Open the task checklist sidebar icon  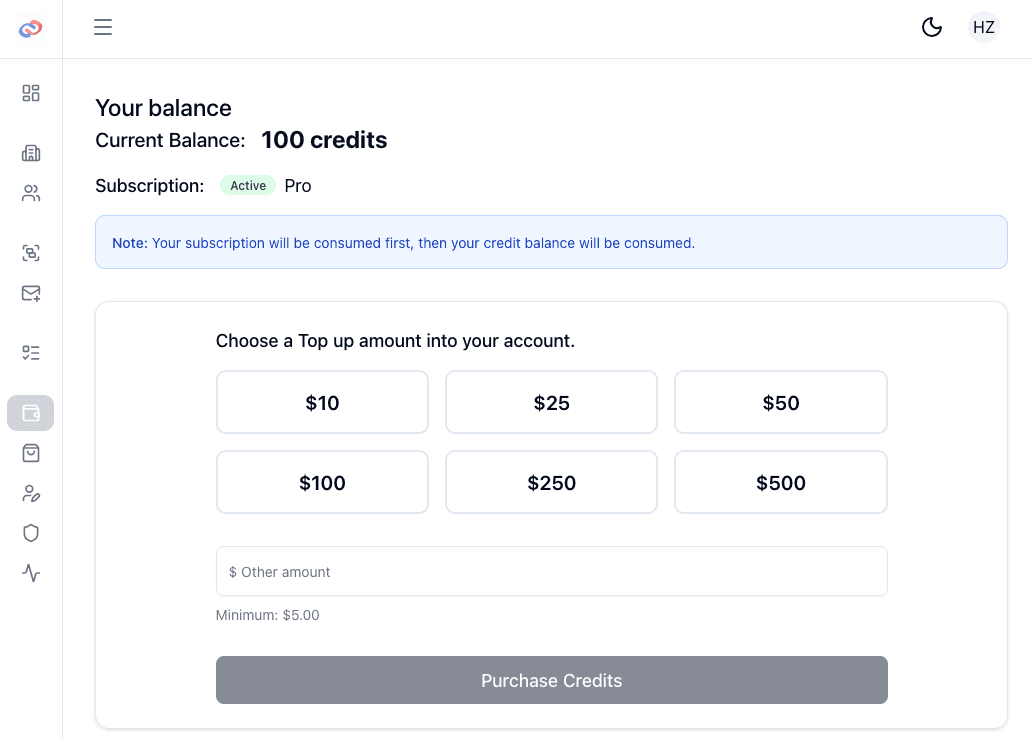pos(31,353)
